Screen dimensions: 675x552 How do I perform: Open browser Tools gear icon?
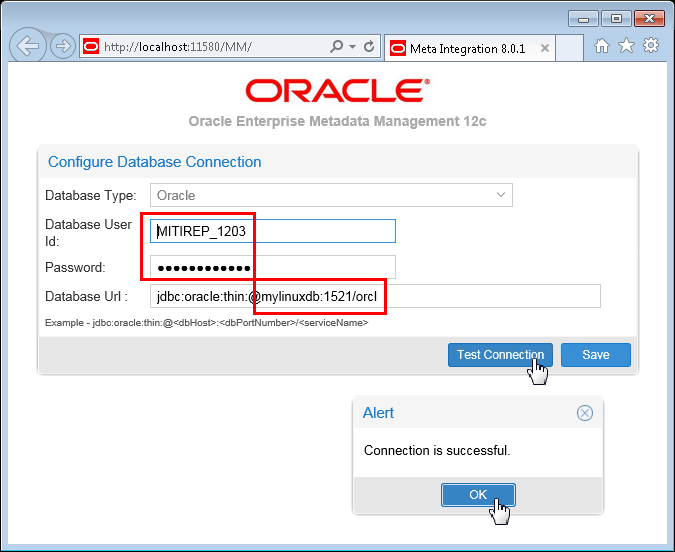point(651,45)
